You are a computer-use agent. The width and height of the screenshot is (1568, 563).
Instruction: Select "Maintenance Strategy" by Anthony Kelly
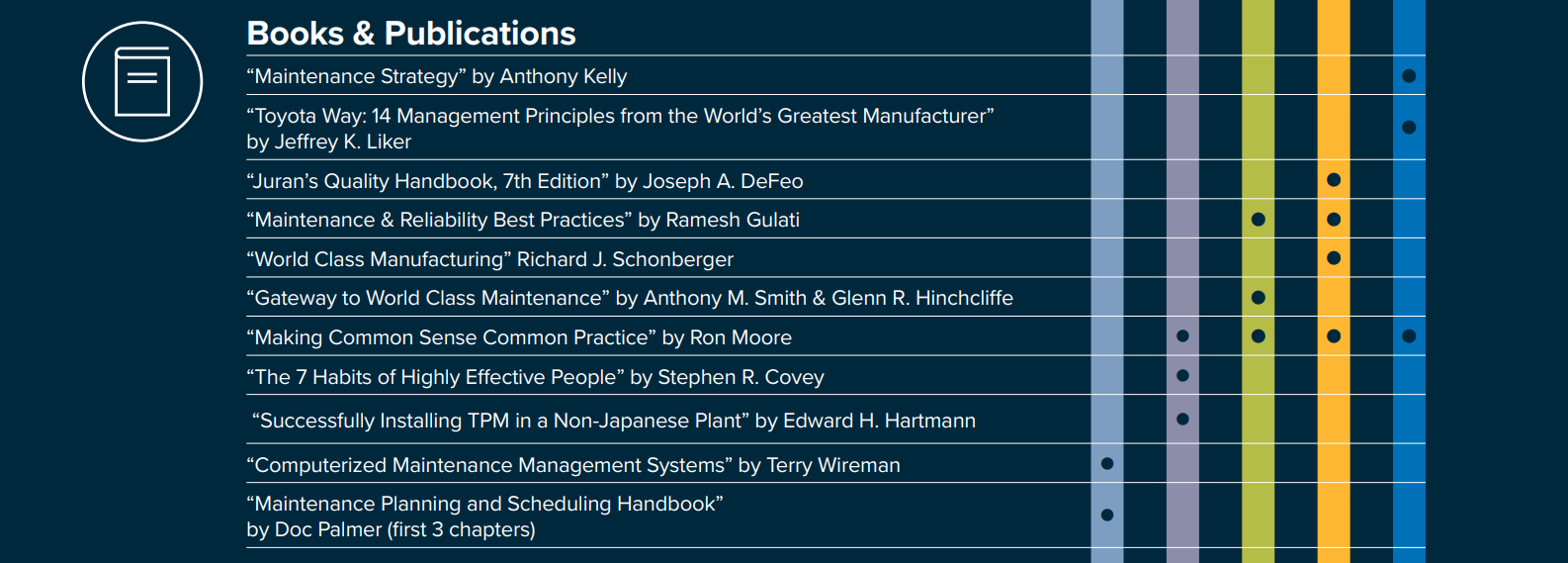point(436,76)
